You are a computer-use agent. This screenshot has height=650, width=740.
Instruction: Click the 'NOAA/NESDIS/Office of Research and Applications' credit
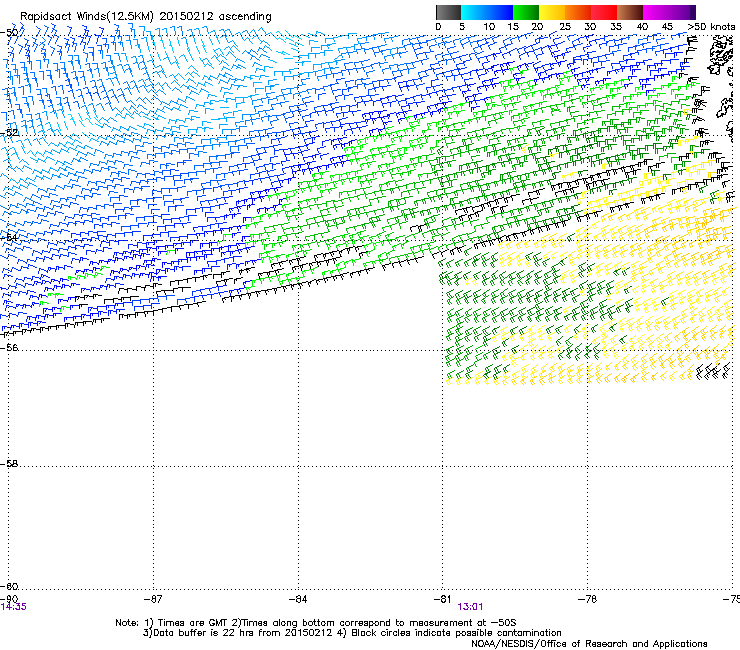pyautogui.click(x=589, y=644)
